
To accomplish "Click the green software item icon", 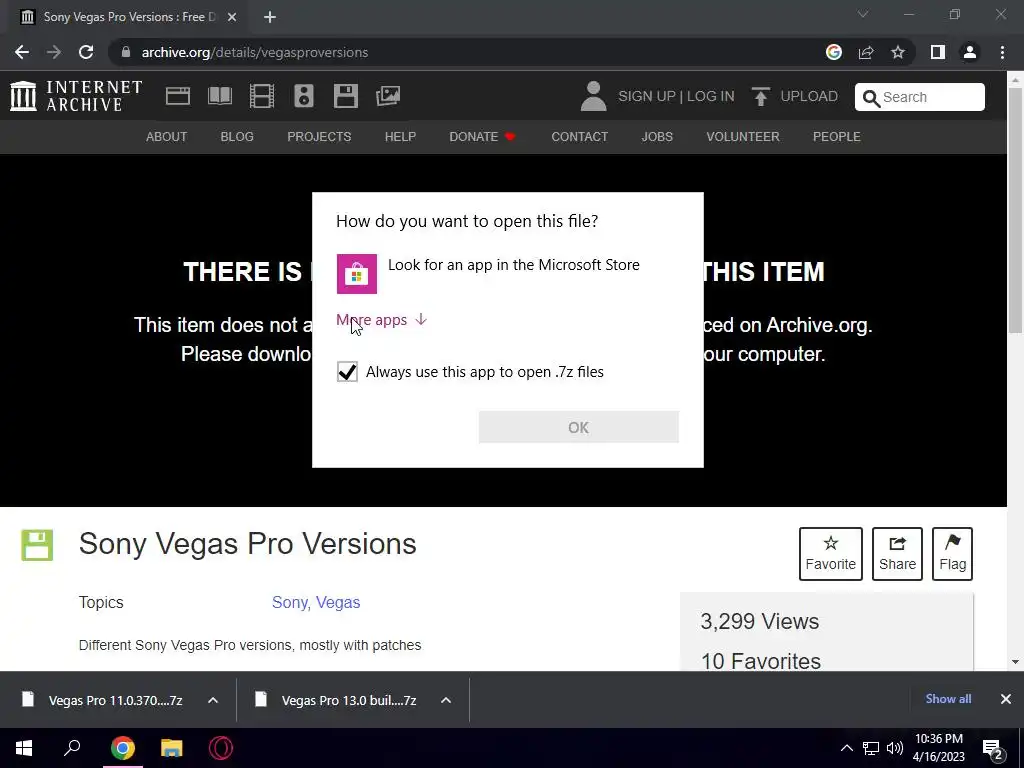I will (37, 545).
